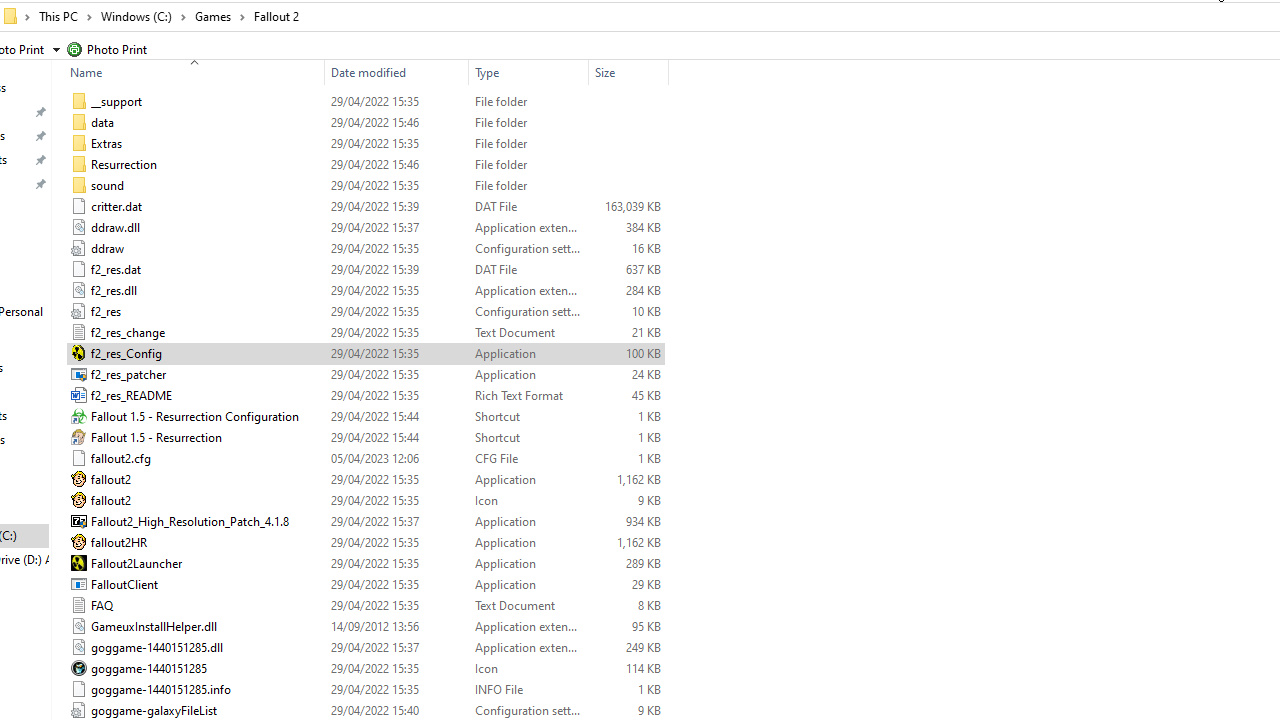Select the goggame-1440151285 Icon file icon
This screenshot has width=1280, height=720.
(79, 668)
